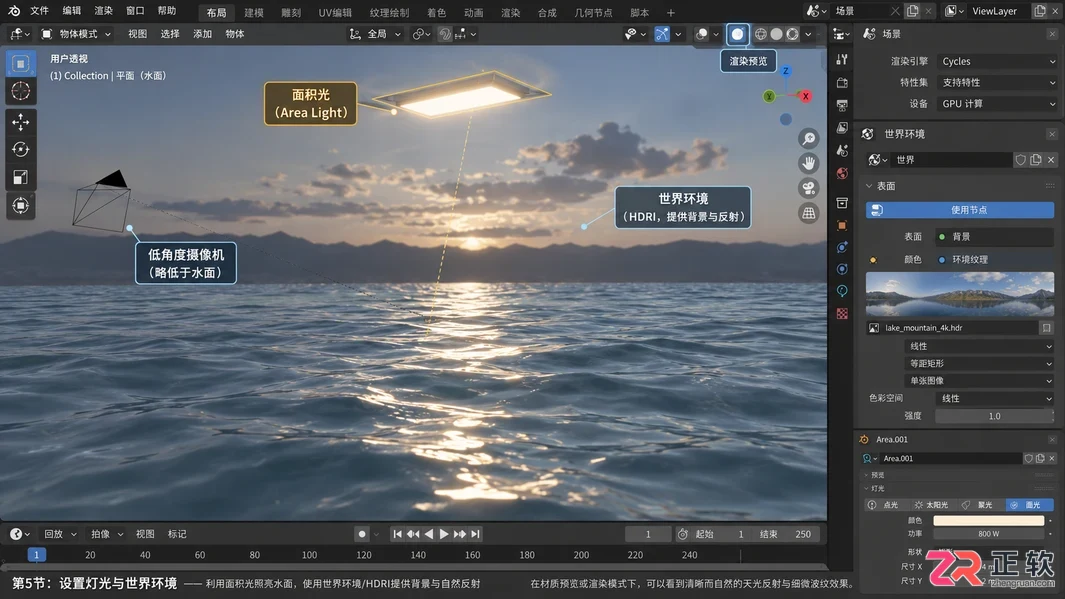This screenshot has width=1065, height=599.
Task: Open the color space dropdown
Action: click(994, 399)
